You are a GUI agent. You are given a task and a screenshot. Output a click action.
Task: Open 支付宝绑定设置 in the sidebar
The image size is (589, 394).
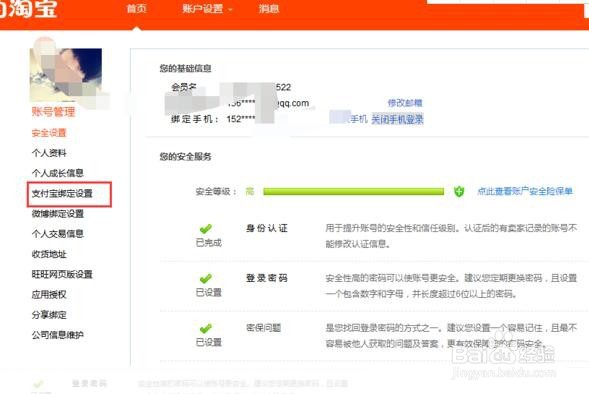pyautogui.click(x=62, y=194)
